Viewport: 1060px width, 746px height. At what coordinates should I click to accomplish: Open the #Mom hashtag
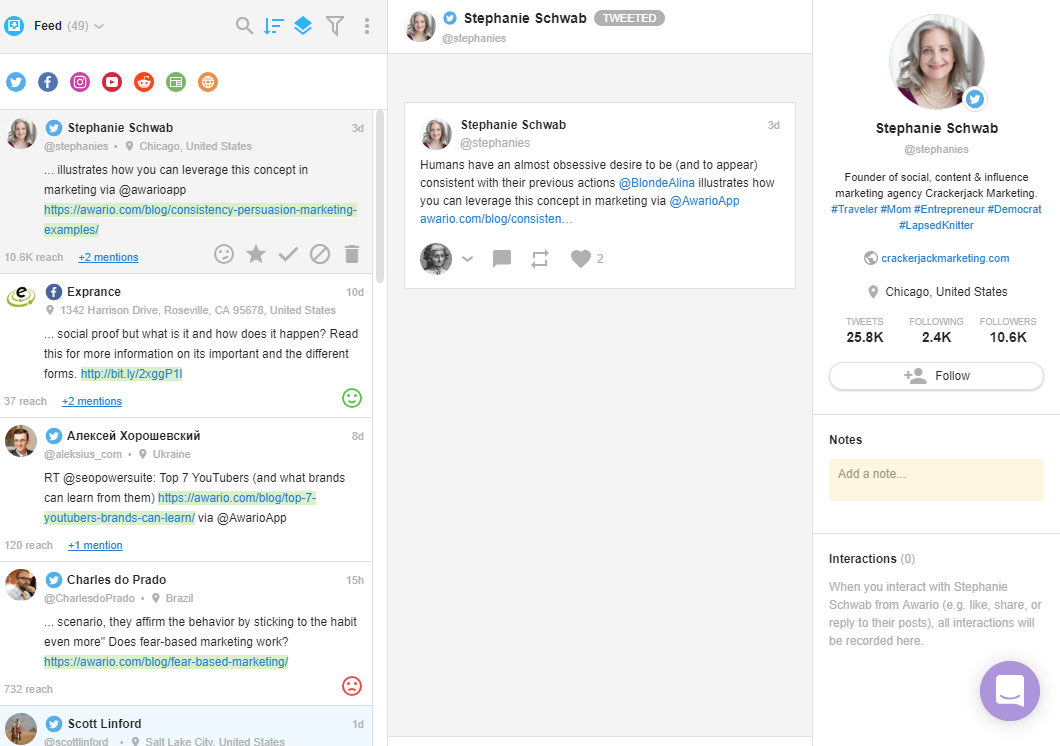click(896, 209)
